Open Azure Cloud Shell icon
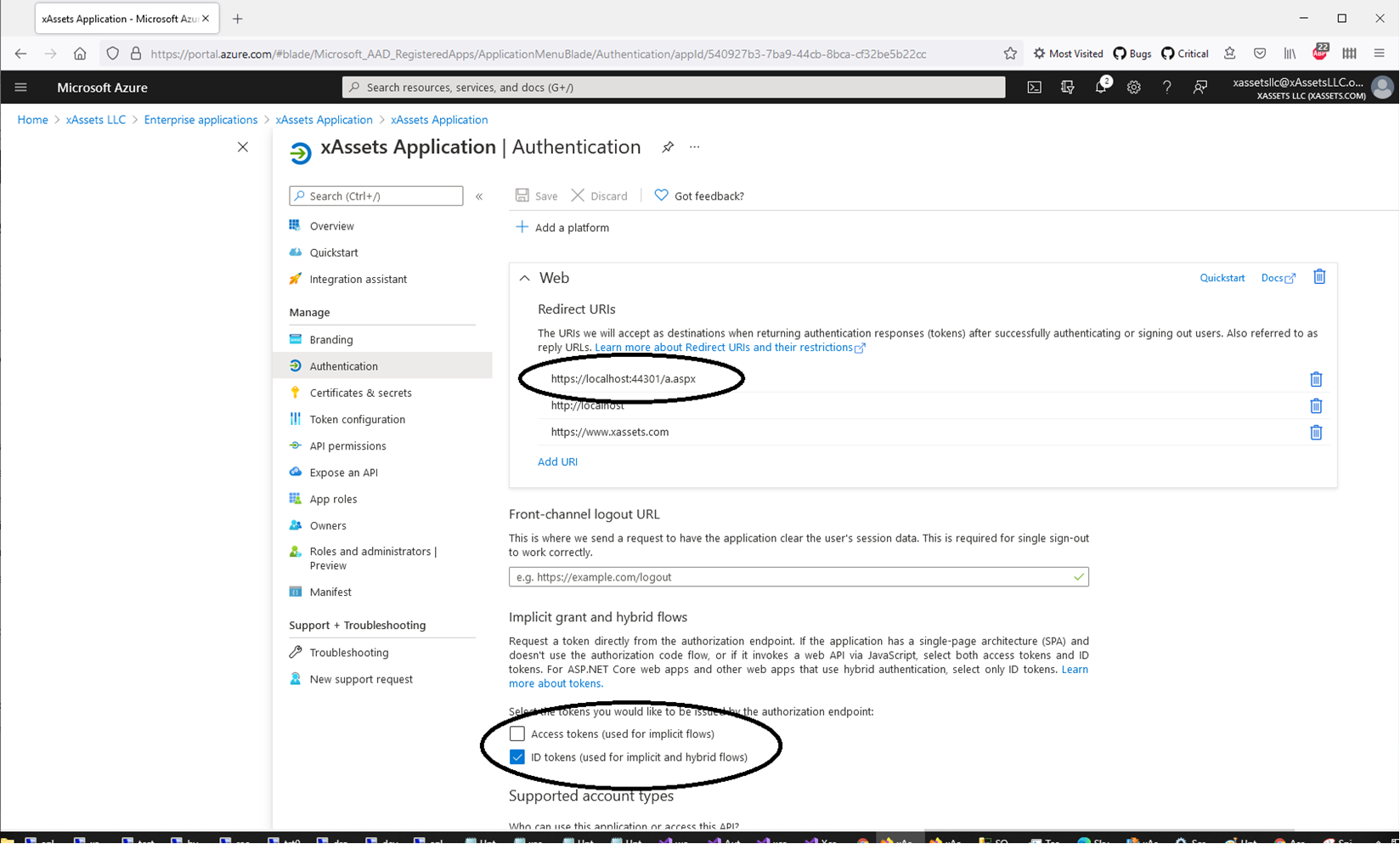The image size is (1400, 844). [x=1034, y=88]
